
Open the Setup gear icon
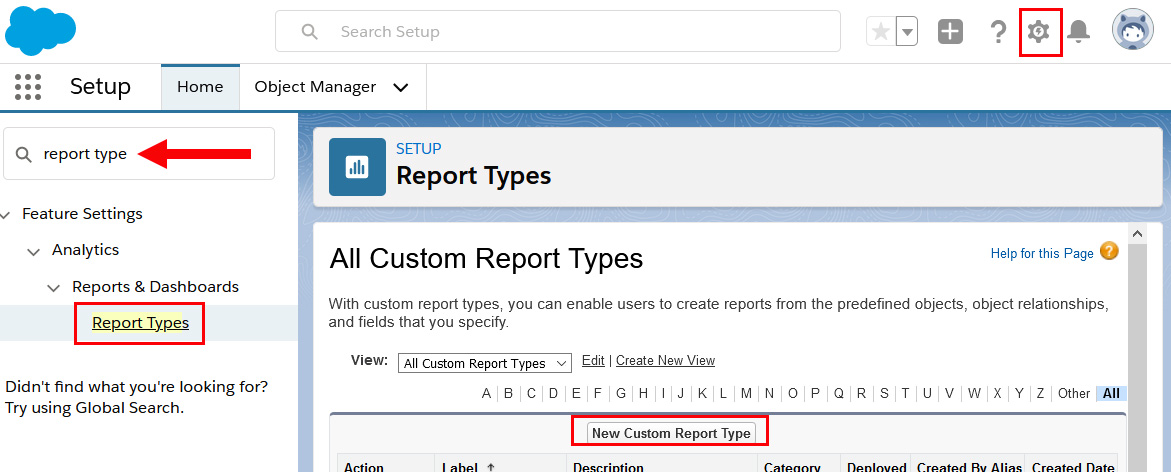(x=1039, y=32)
